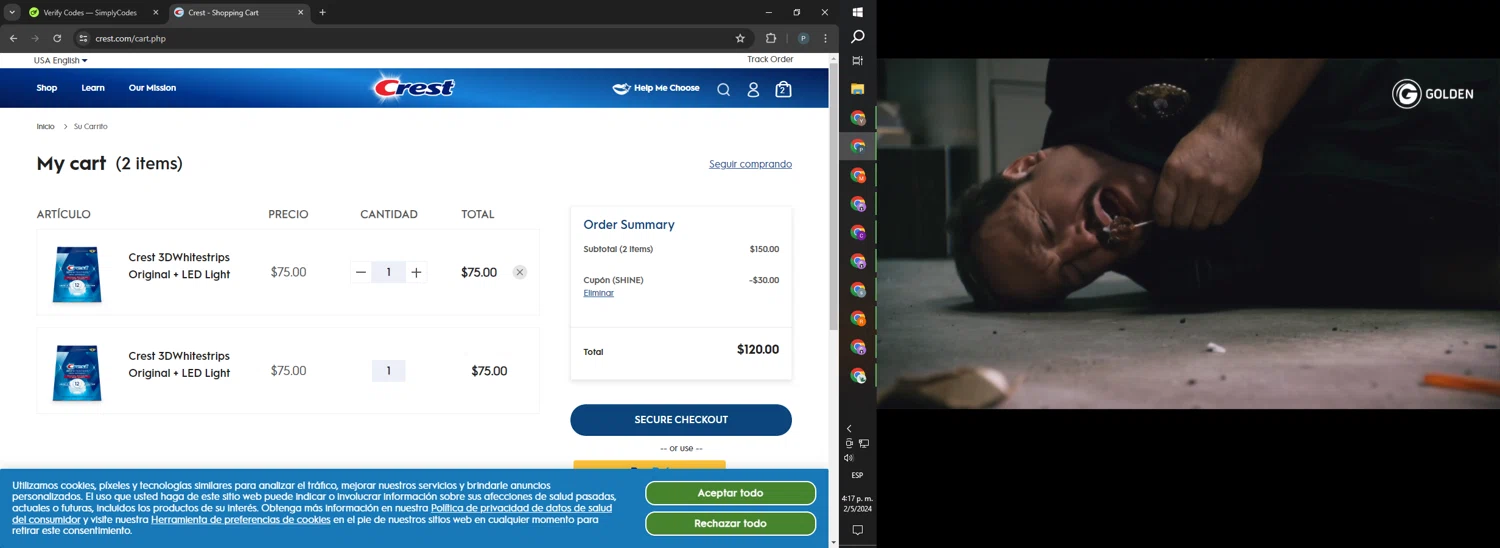Close the Crest - Shopping Cart tab
Image resolution: width=1500 pixels, height=548 pixels.
click(300, 13)
